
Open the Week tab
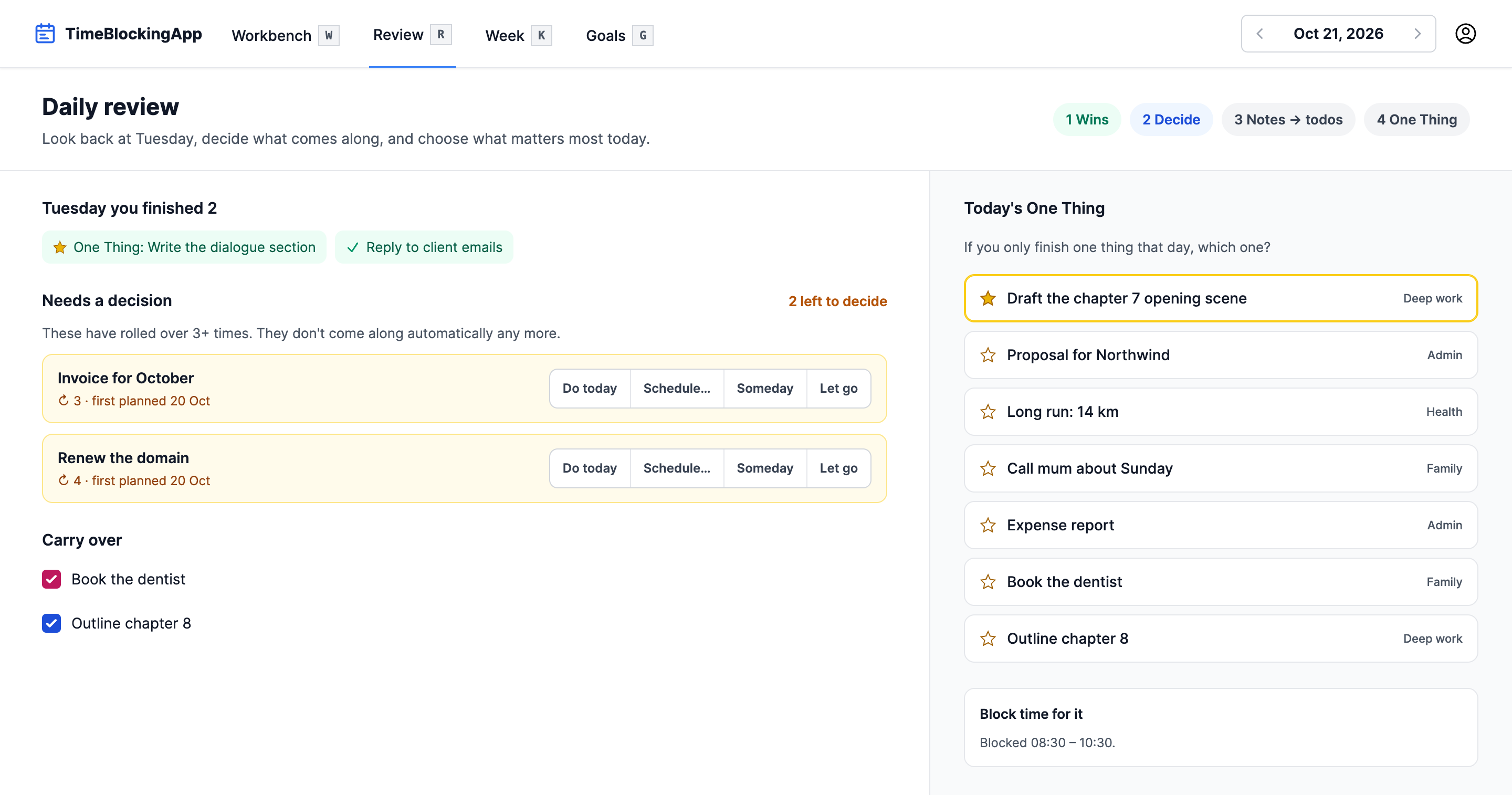(x=518, y=35)
